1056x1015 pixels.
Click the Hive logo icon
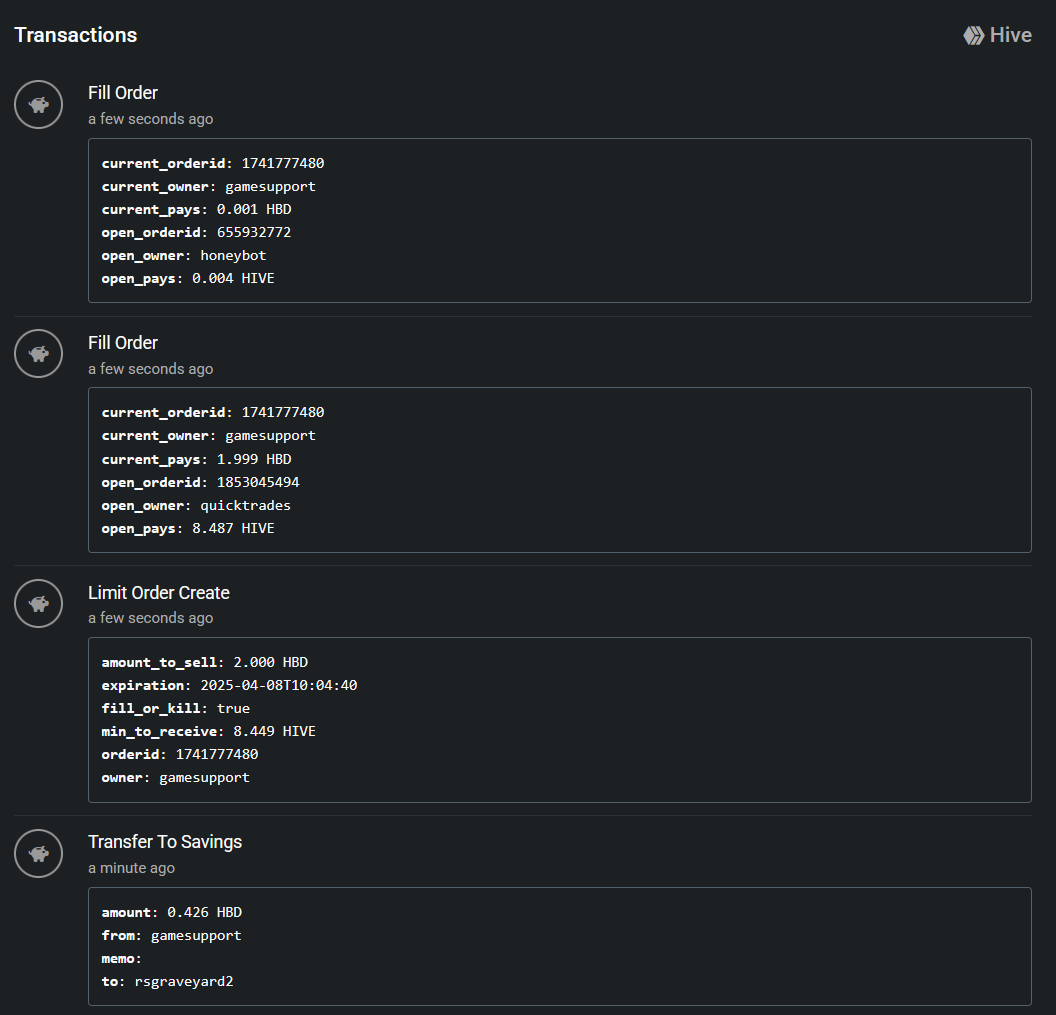(973, 36)
